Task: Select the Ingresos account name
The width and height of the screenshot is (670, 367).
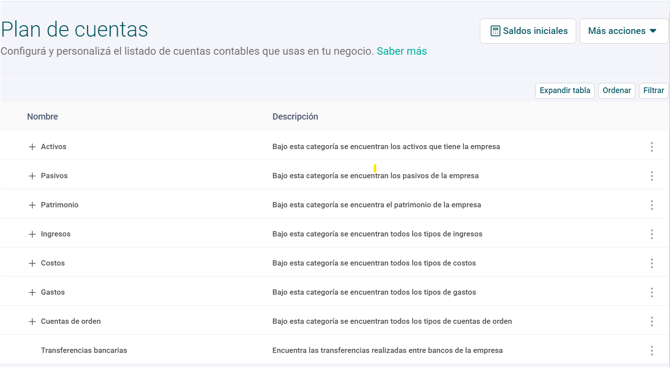Action: [56, 234]
